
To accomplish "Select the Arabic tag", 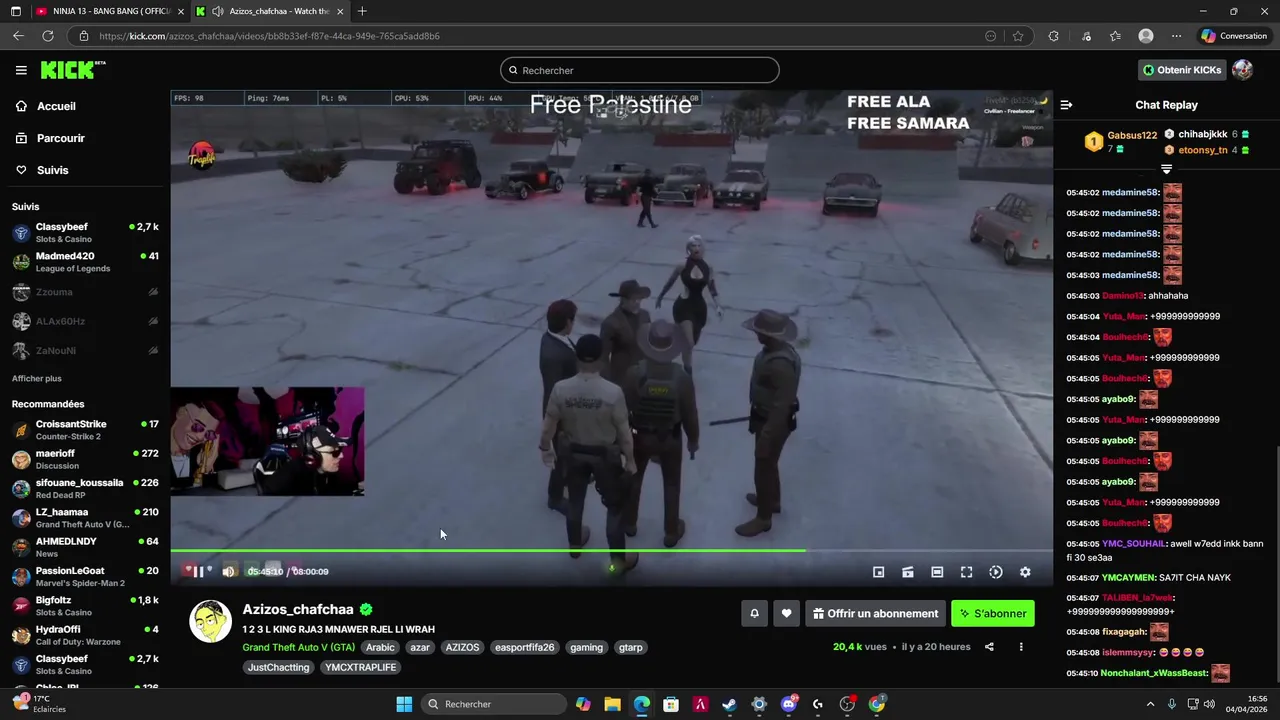I will [x=380, y=647].
